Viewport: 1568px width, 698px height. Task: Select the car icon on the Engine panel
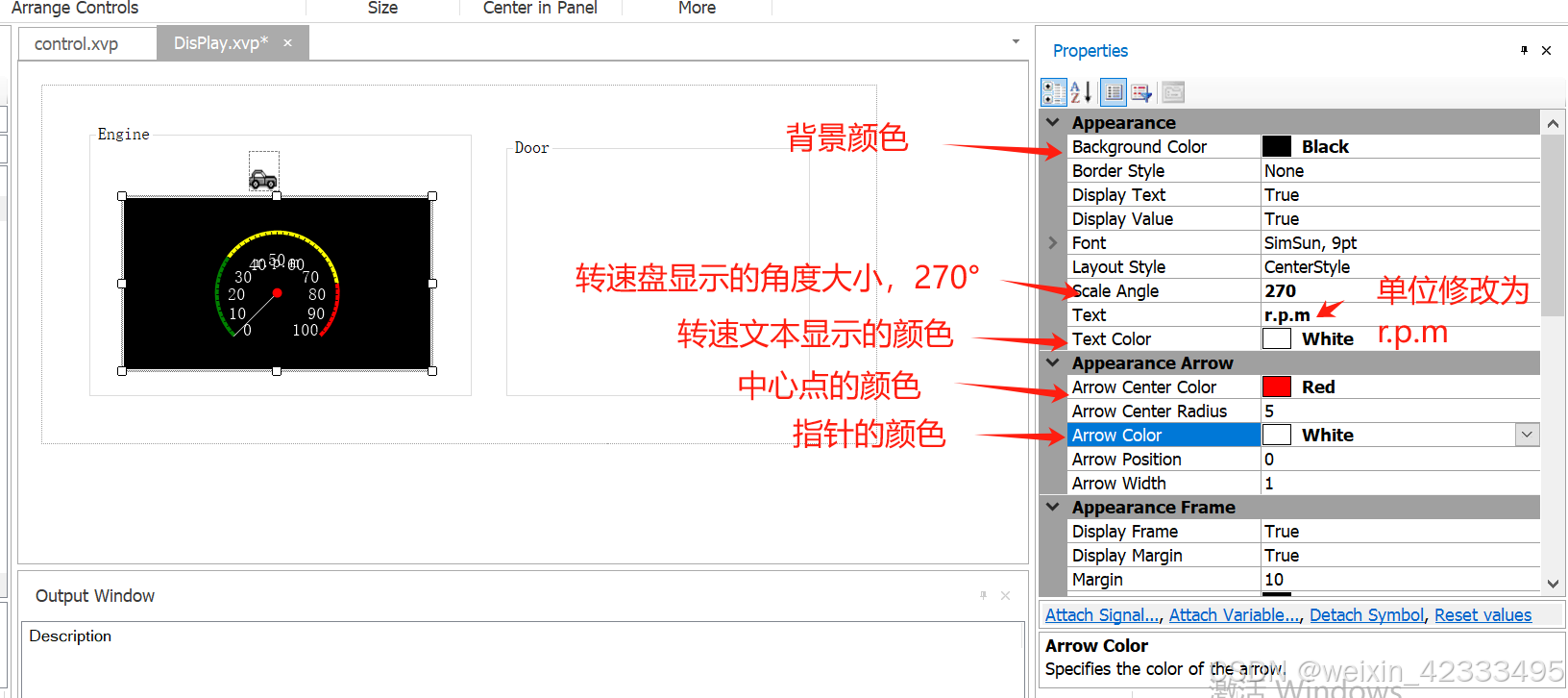click(263, 180)
